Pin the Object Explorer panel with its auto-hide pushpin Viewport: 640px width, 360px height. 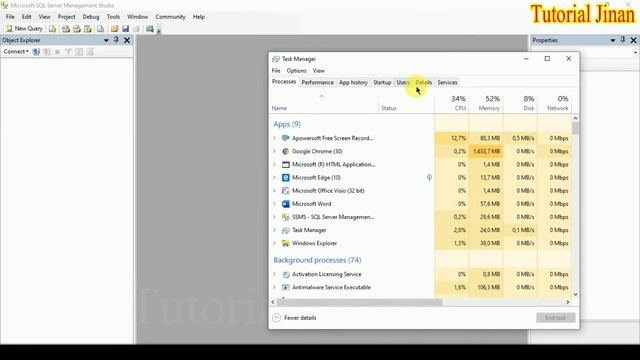point(116,40)
